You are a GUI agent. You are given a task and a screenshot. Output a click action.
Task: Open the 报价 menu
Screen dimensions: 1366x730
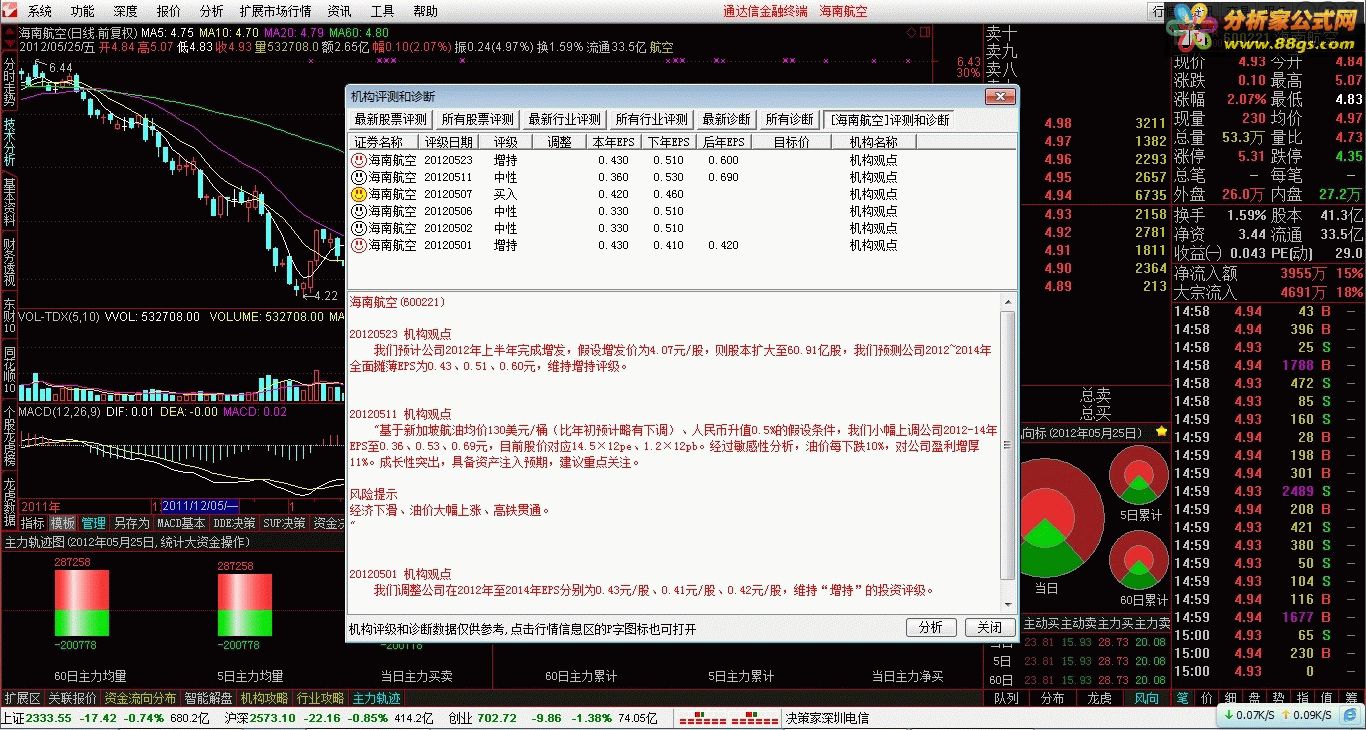pyautogui.click(x=169, y=12)
